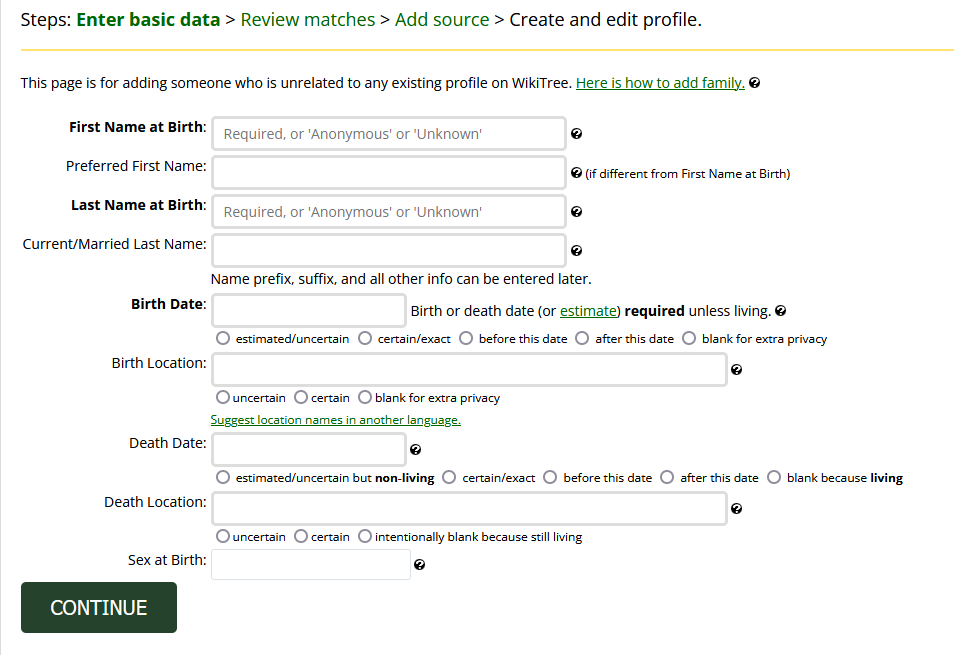Select uncertain for Death Location
The image size is (954, 655).
pos(221,536)
